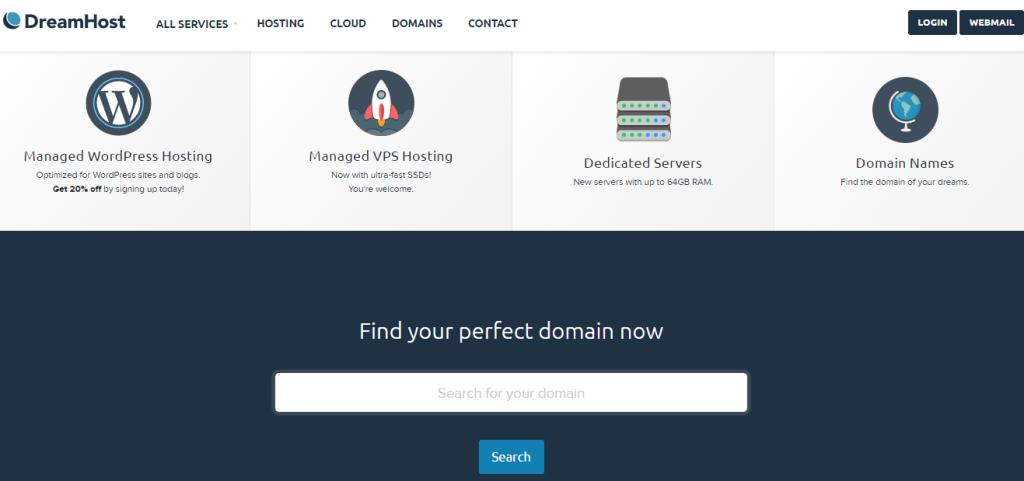The image size is (1024, 481).
Task: Click the rocket icon for VPS hosting
Action: pos(381,103)
